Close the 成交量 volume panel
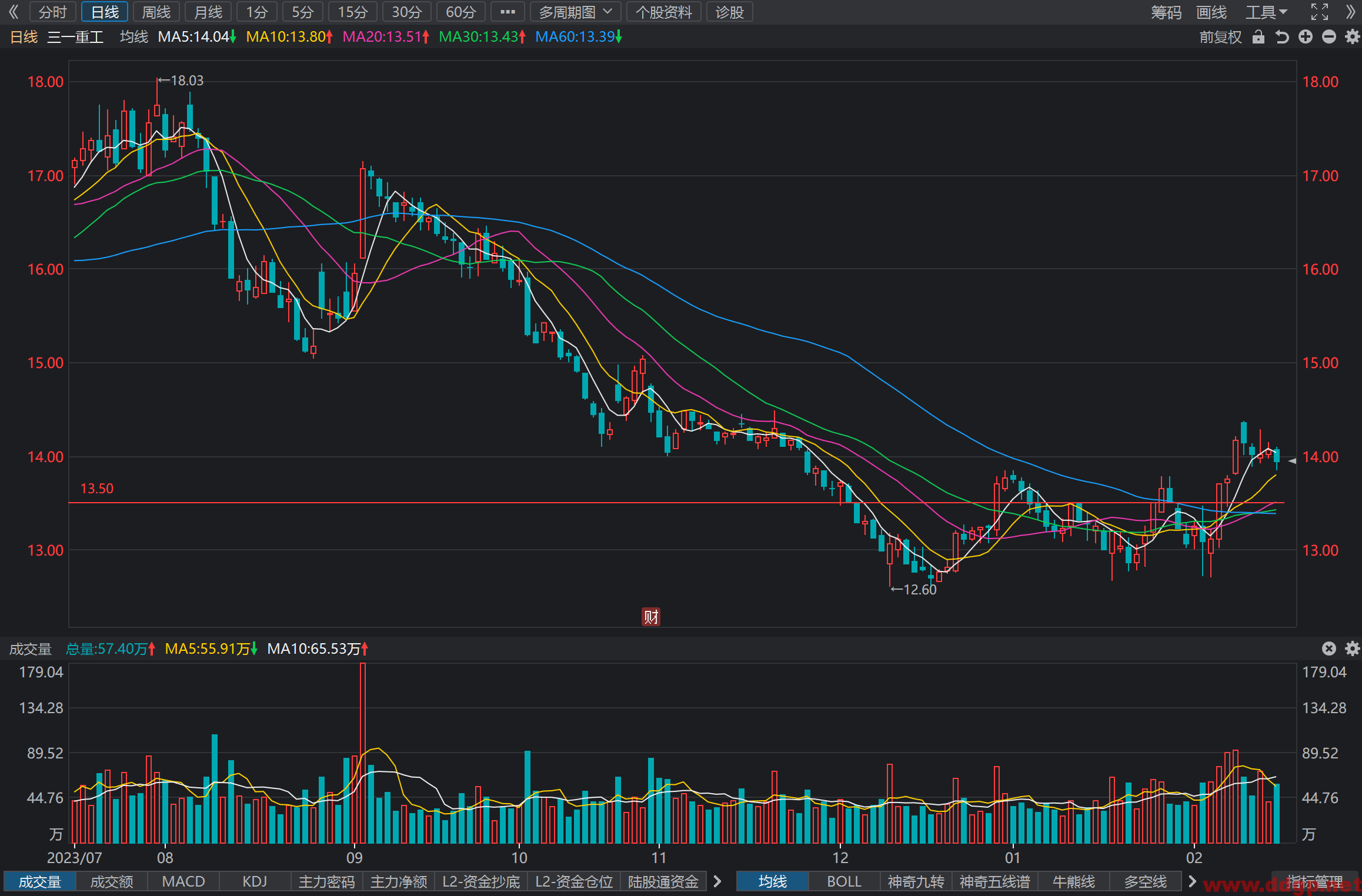 pyautogui.click(x=1329, y=648)
